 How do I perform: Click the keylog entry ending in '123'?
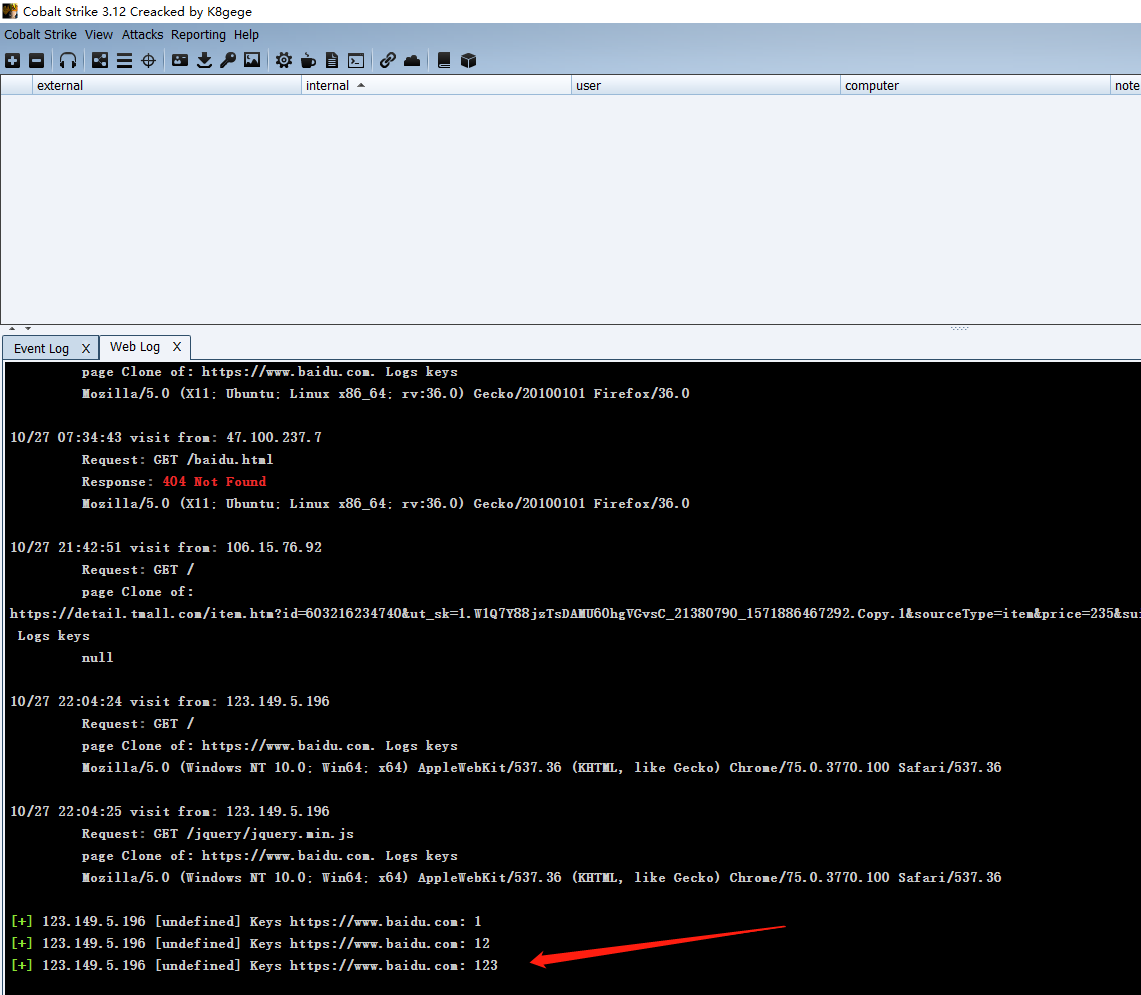[255, 965]
